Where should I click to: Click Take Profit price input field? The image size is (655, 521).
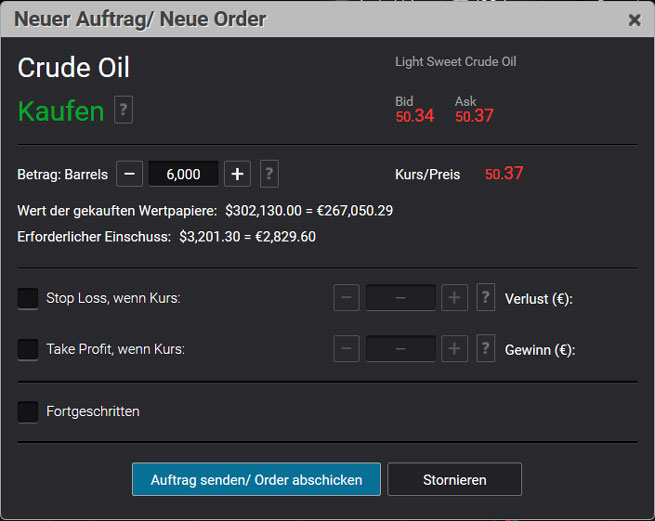[401, 348]
